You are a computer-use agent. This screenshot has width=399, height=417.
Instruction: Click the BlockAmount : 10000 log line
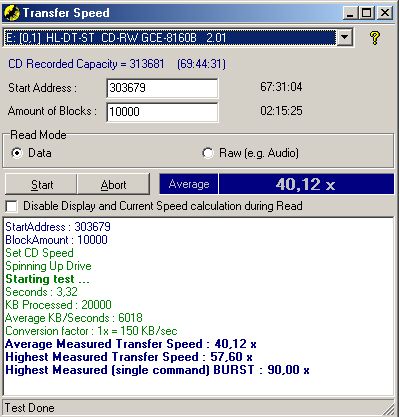click(56, 240)
